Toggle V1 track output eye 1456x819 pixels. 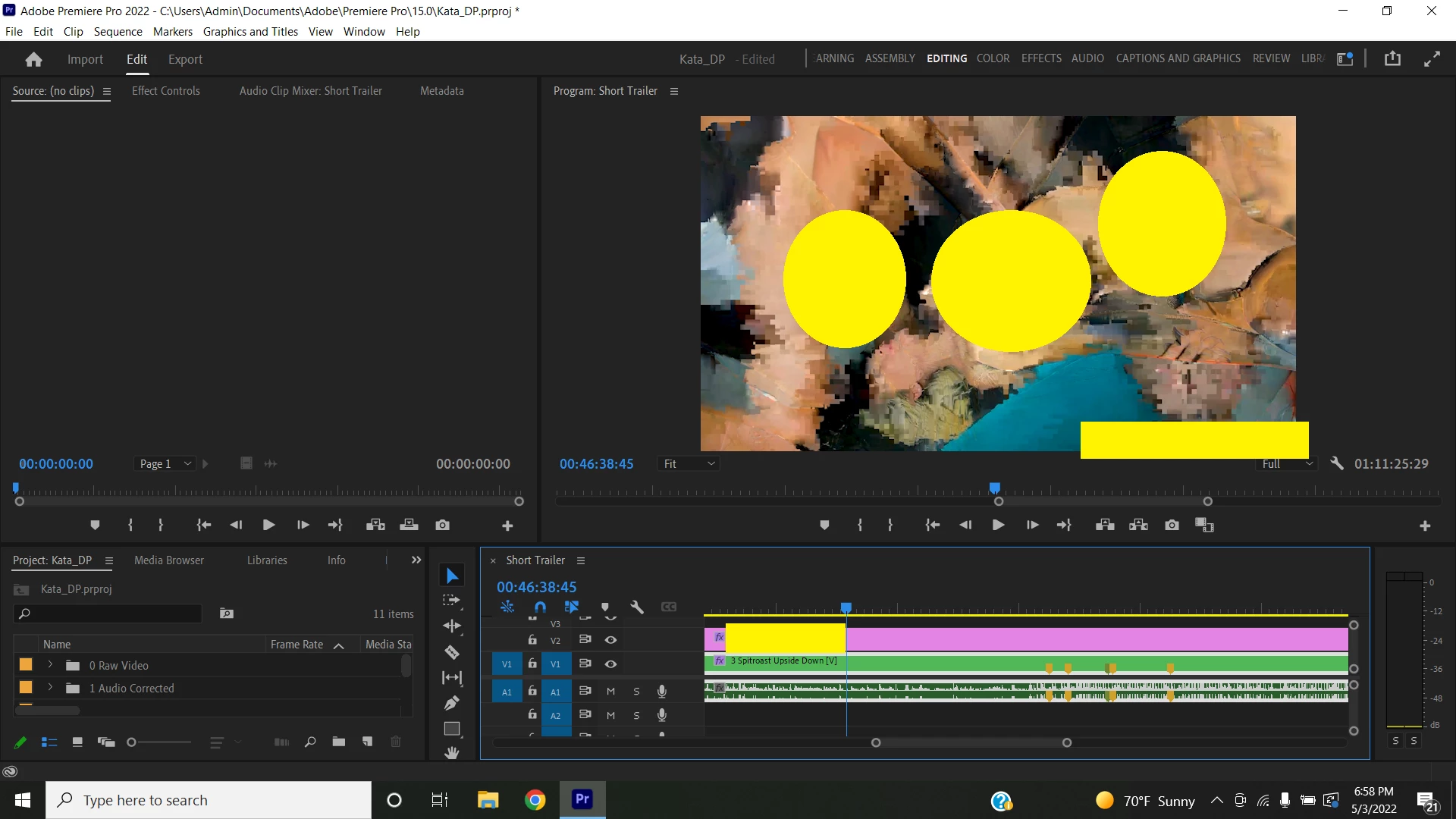coord(610,664)
